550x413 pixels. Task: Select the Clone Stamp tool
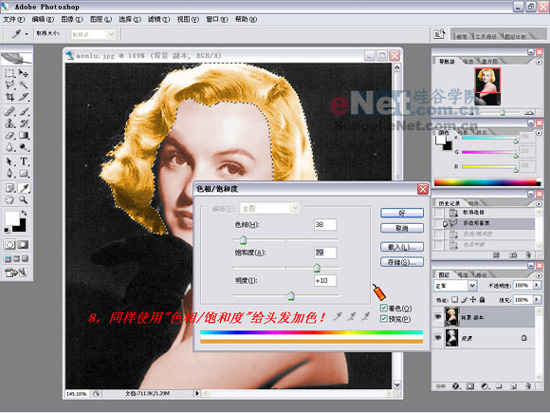click(10, 123)
